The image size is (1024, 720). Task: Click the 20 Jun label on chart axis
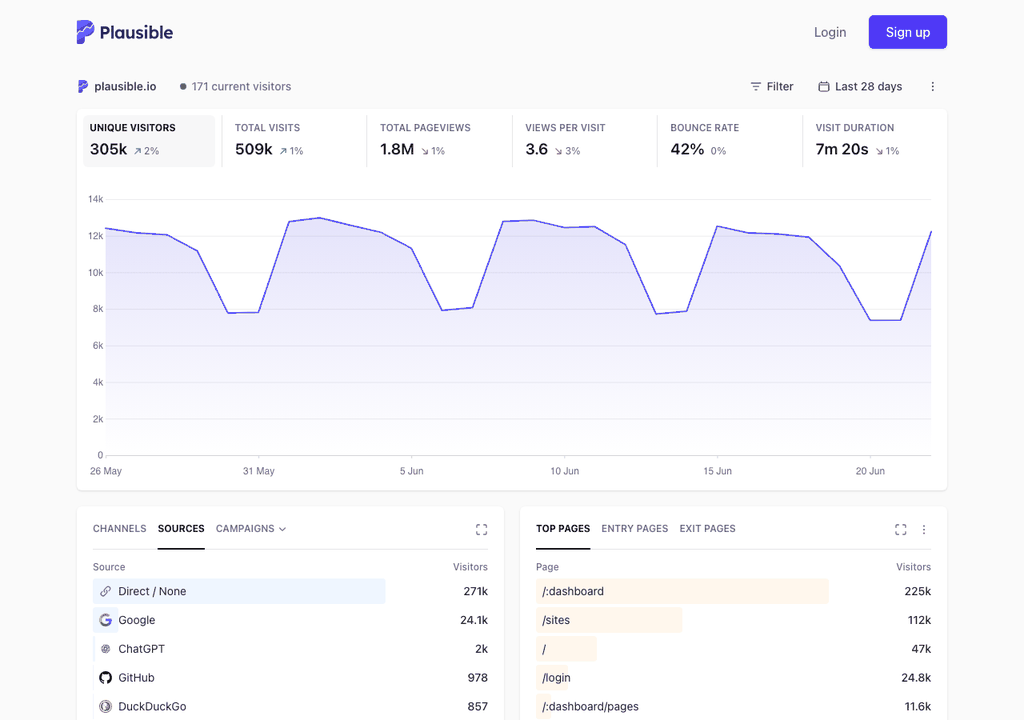[870, 471]
